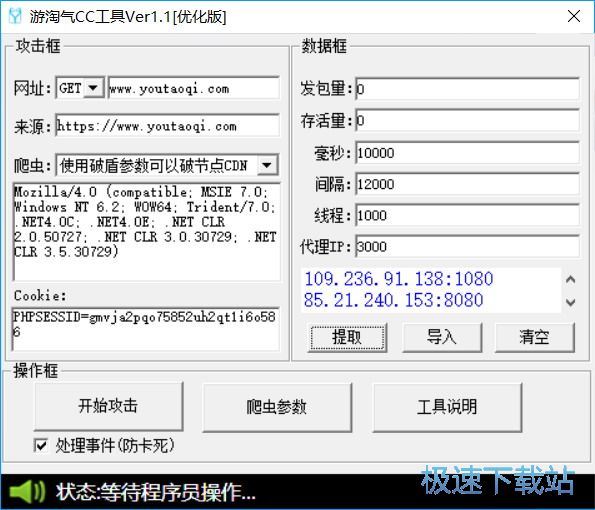Click the proxy list down arrow

(570, 302)
